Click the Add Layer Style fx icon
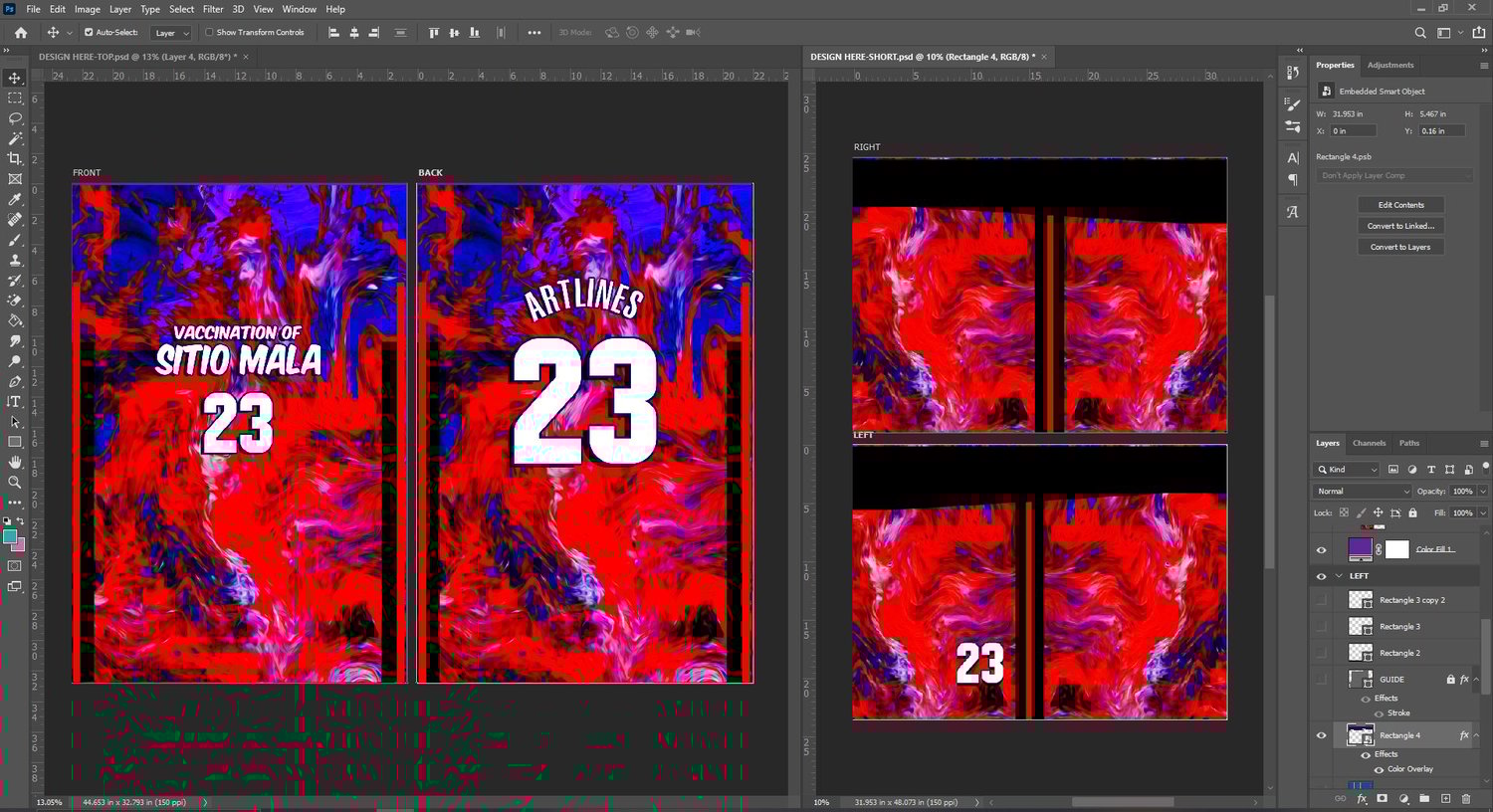 (1362, 799)
